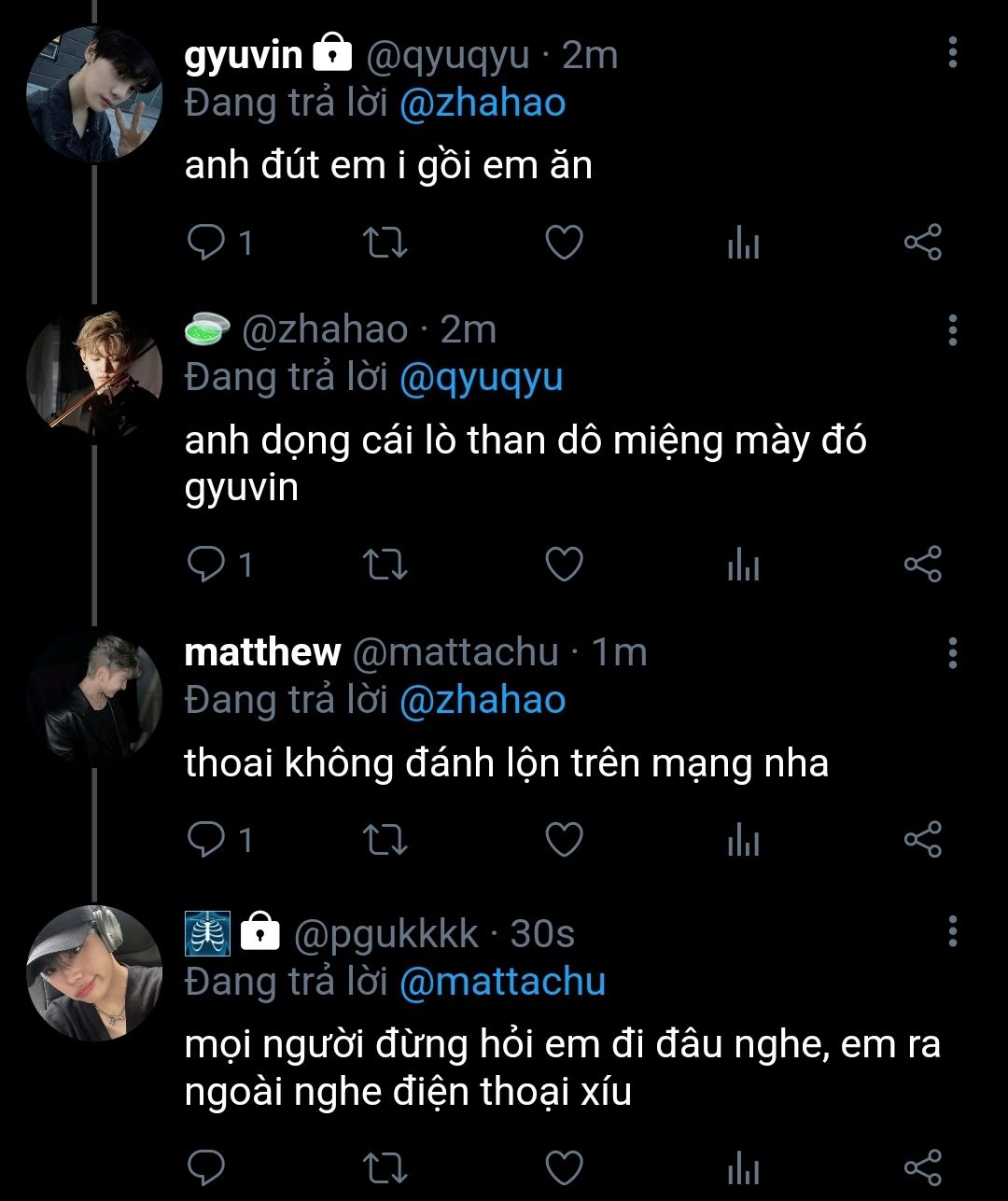Share gyuvin's tweet
This screenshot has height=1201, width=1008.
point(923,243)
